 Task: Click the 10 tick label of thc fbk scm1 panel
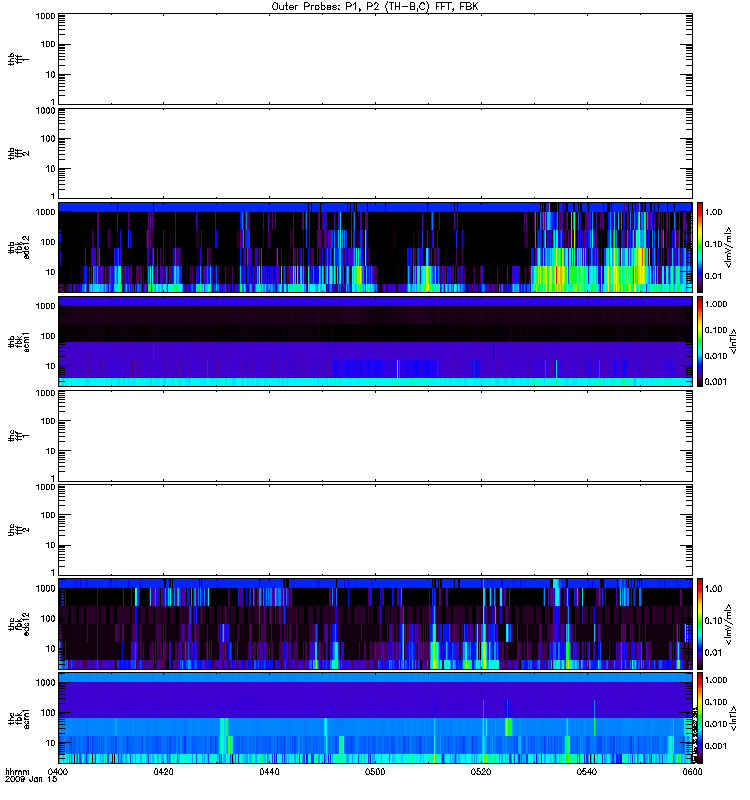point(50,743)
